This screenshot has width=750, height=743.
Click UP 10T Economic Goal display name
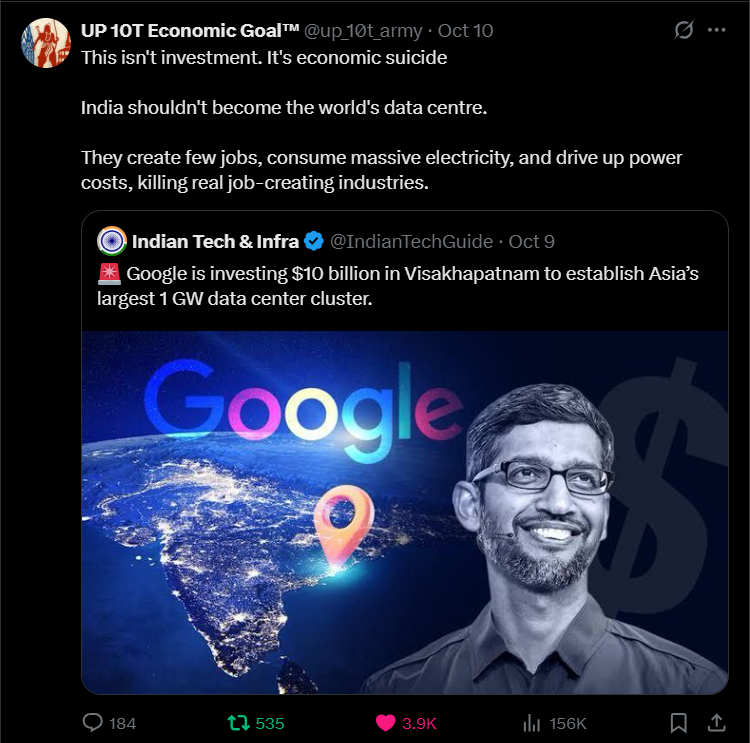(x=190, y=31)
